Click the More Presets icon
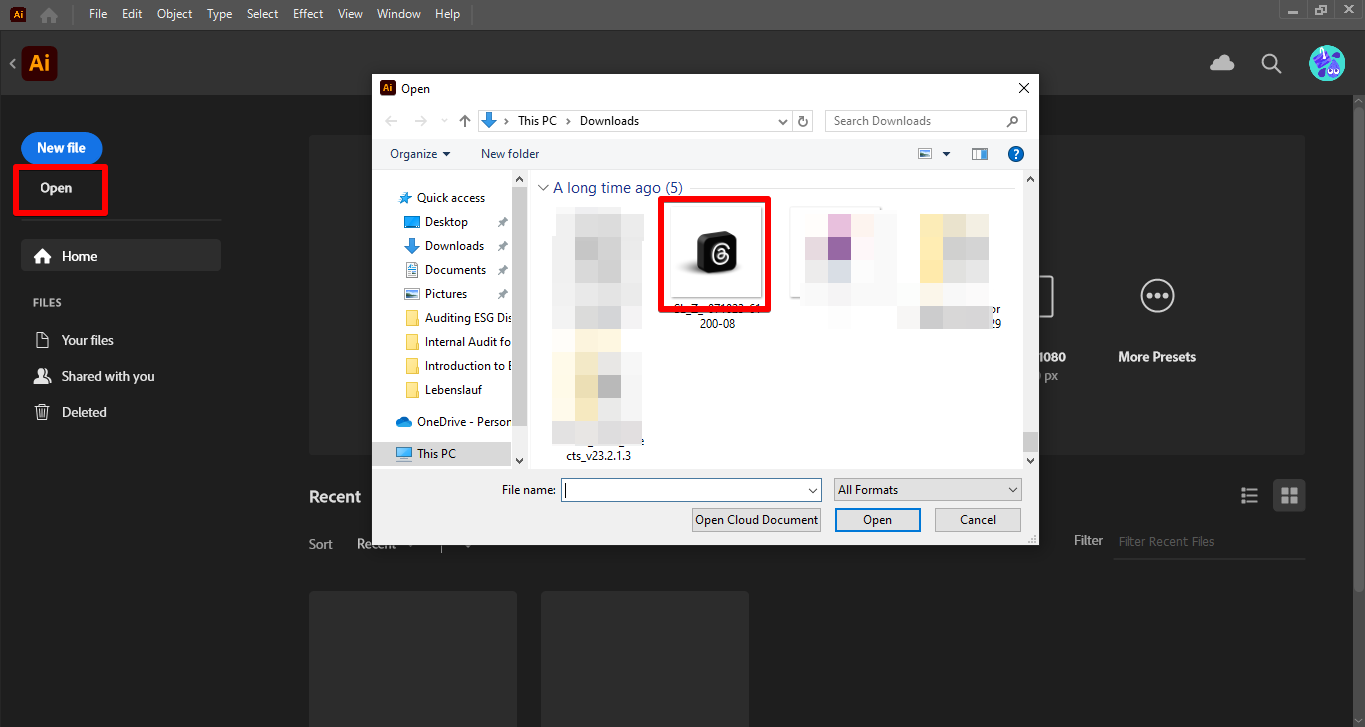Screen dimensions: 1365x727 1157,295
